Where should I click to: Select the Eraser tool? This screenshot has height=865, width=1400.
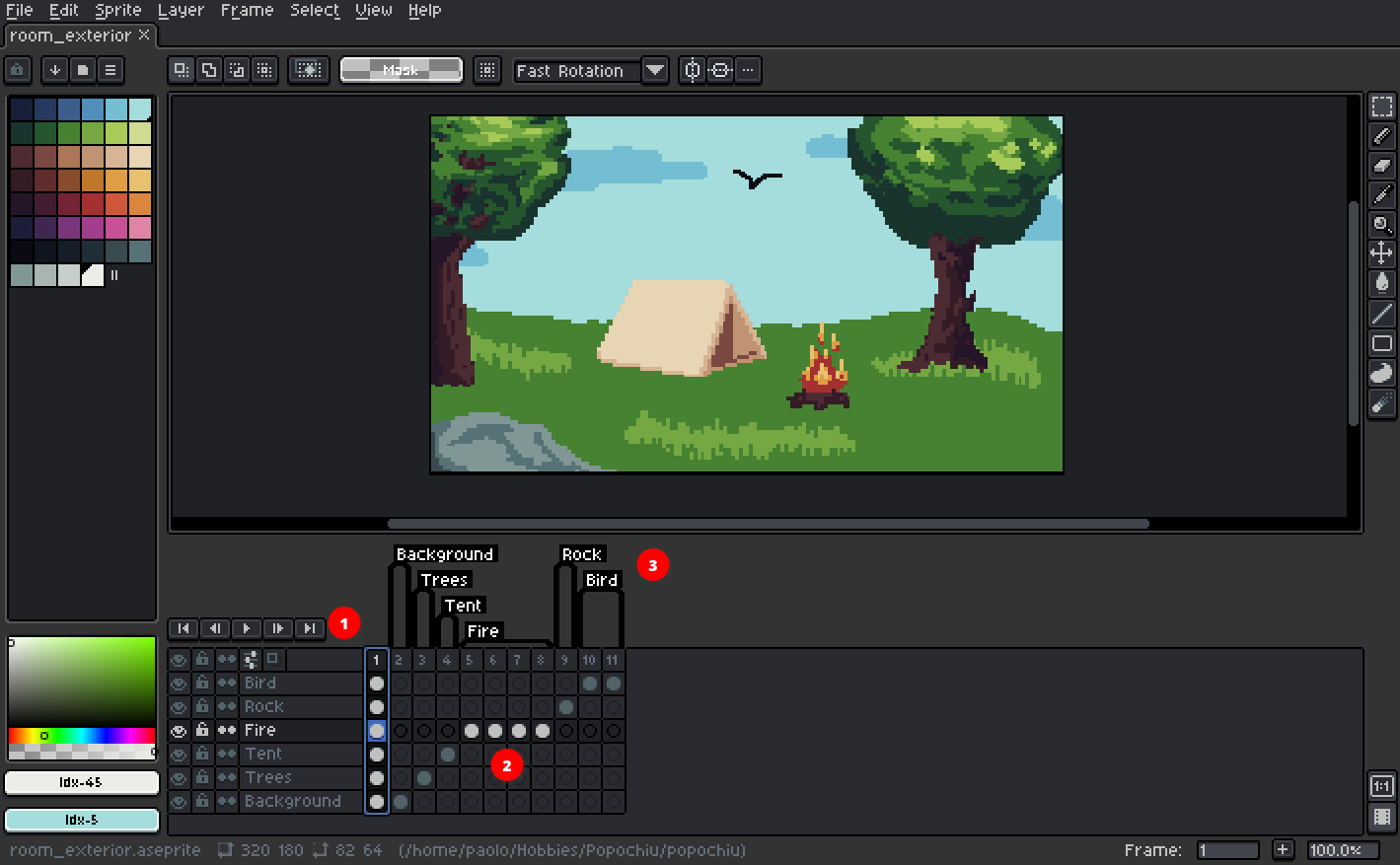[x=1381, y=166]
